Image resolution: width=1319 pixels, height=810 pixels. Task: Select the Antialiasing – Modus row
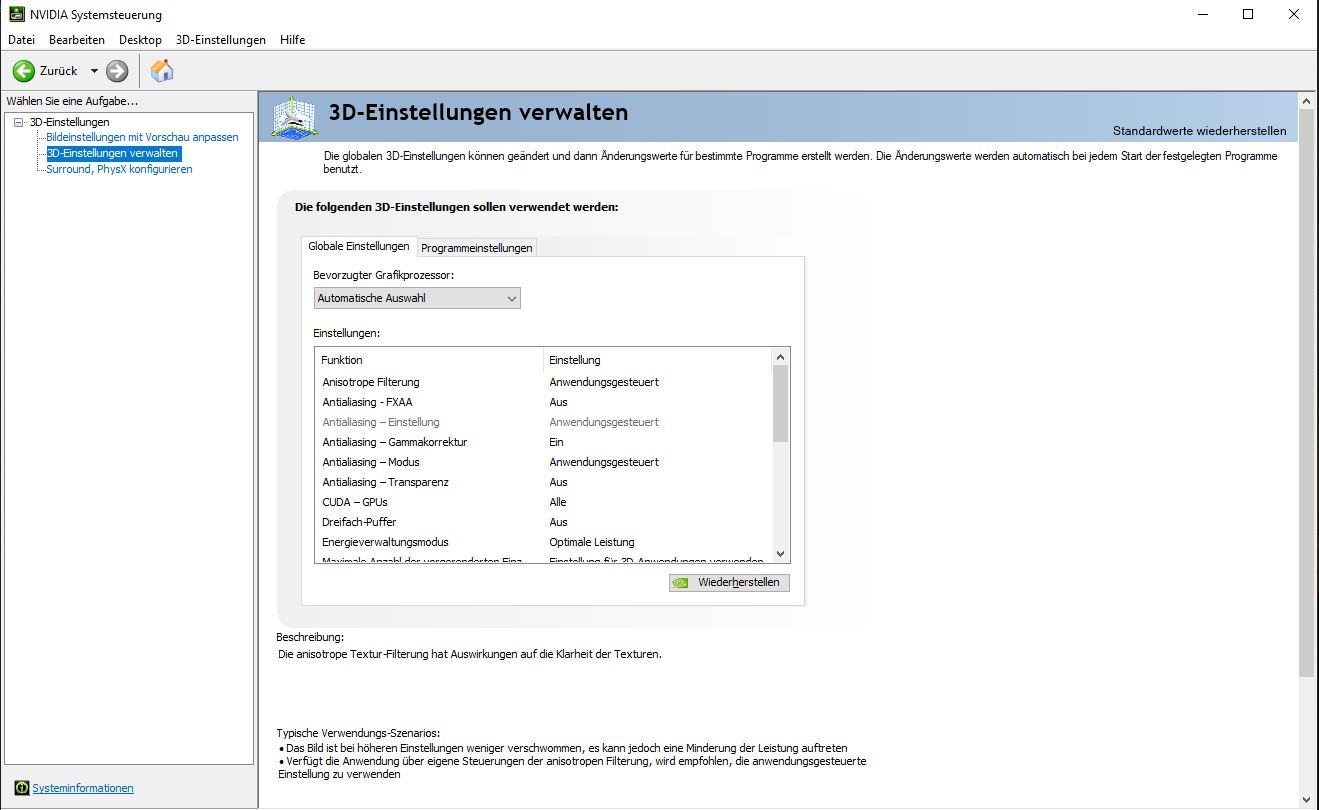[544, 462]
